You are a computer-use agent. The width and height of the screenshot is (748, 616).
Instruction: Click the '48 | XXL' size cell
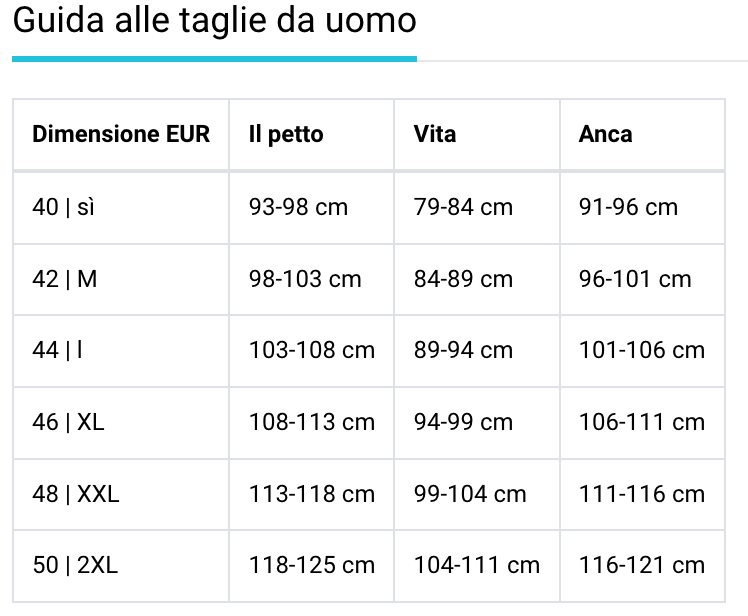click(76, 494)
